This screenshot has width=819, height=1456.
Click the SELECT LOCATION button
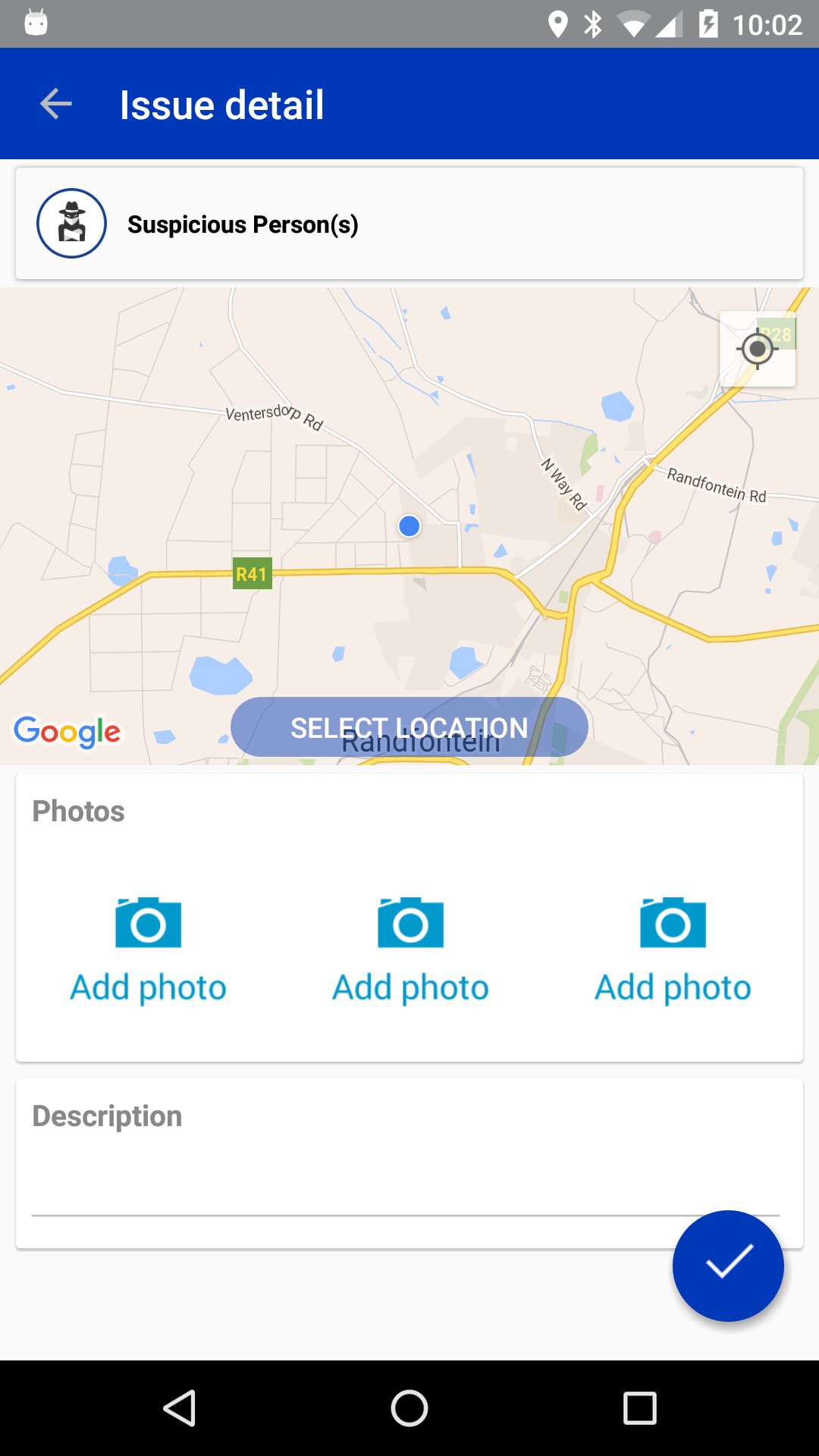coord(409,727)
